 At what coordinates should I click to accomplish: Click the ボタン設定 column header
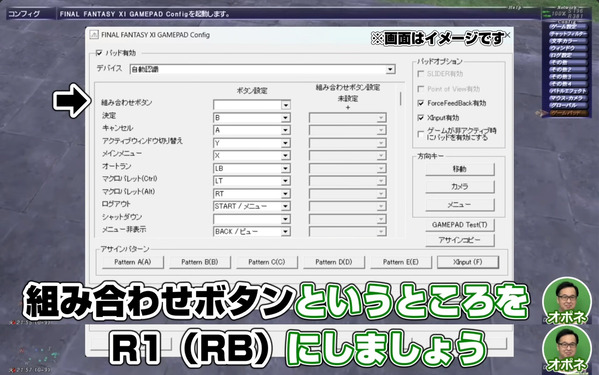252,91
